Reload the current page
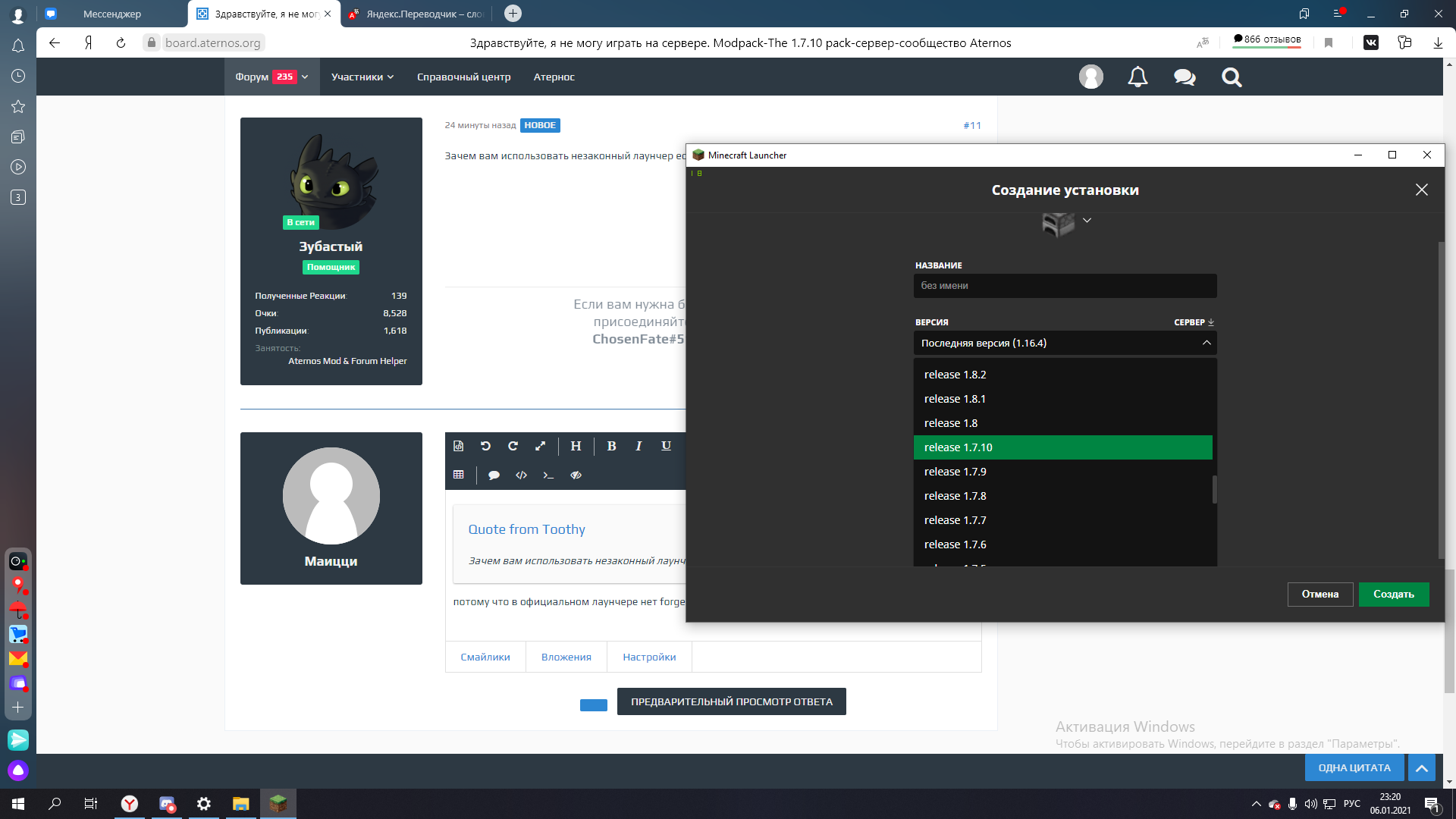The image size is (1456, 819). pos(121,42)
